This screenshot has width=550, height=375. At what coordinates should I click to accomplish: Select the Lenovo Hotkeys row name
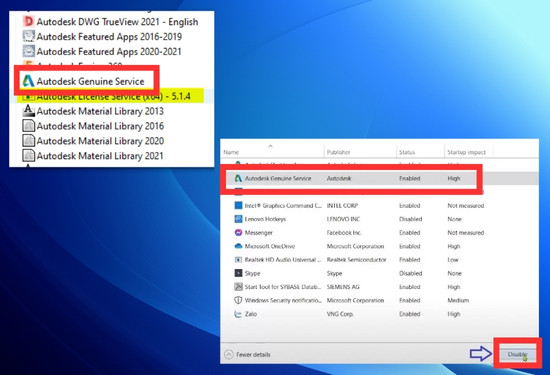(x=265, y=219)
